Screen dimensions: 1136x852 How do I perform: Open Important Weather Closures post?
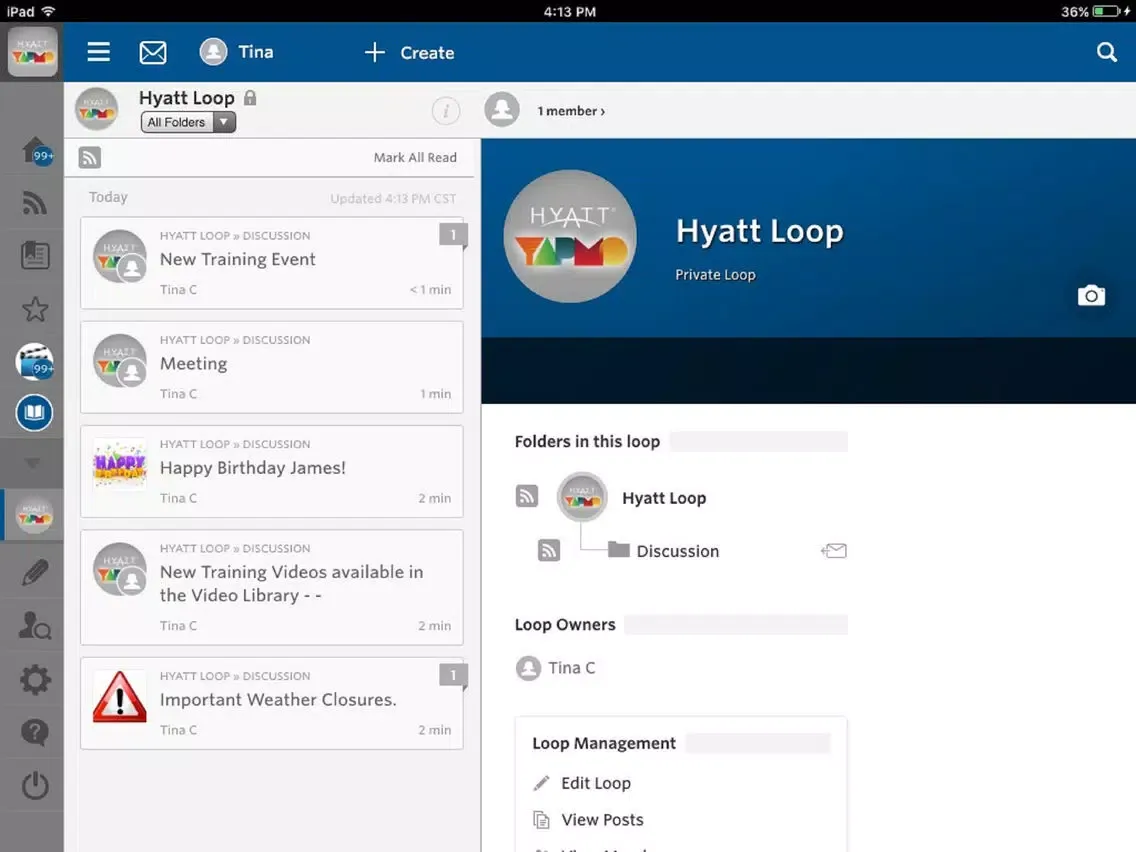272,703
